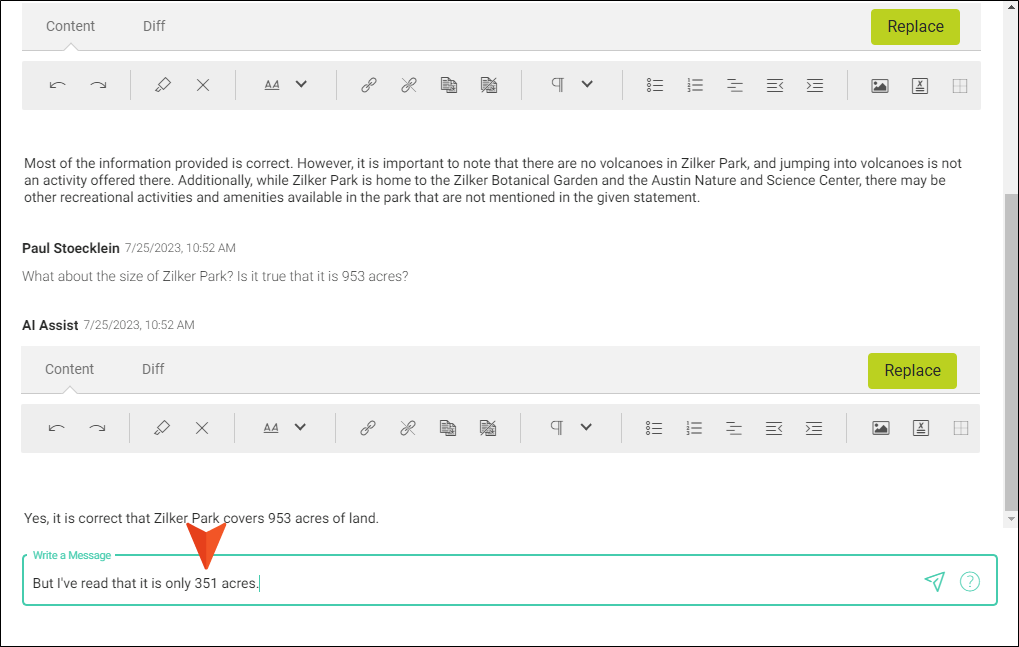
Task: Toggle numbered list in lower toolbar
Action: [694, 428]
